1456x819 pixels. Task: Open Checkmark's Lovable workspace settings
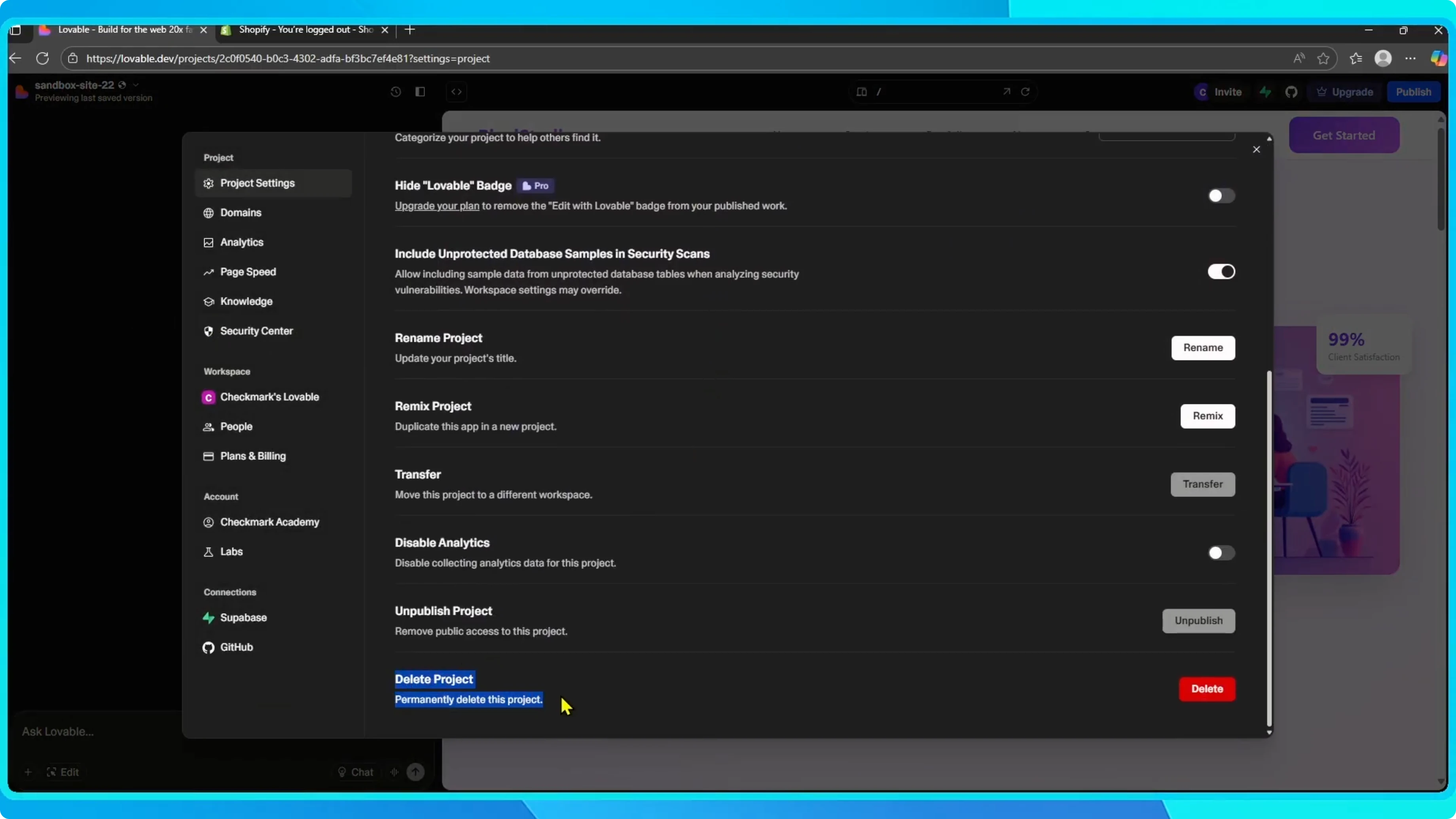[x=273, y=397]
